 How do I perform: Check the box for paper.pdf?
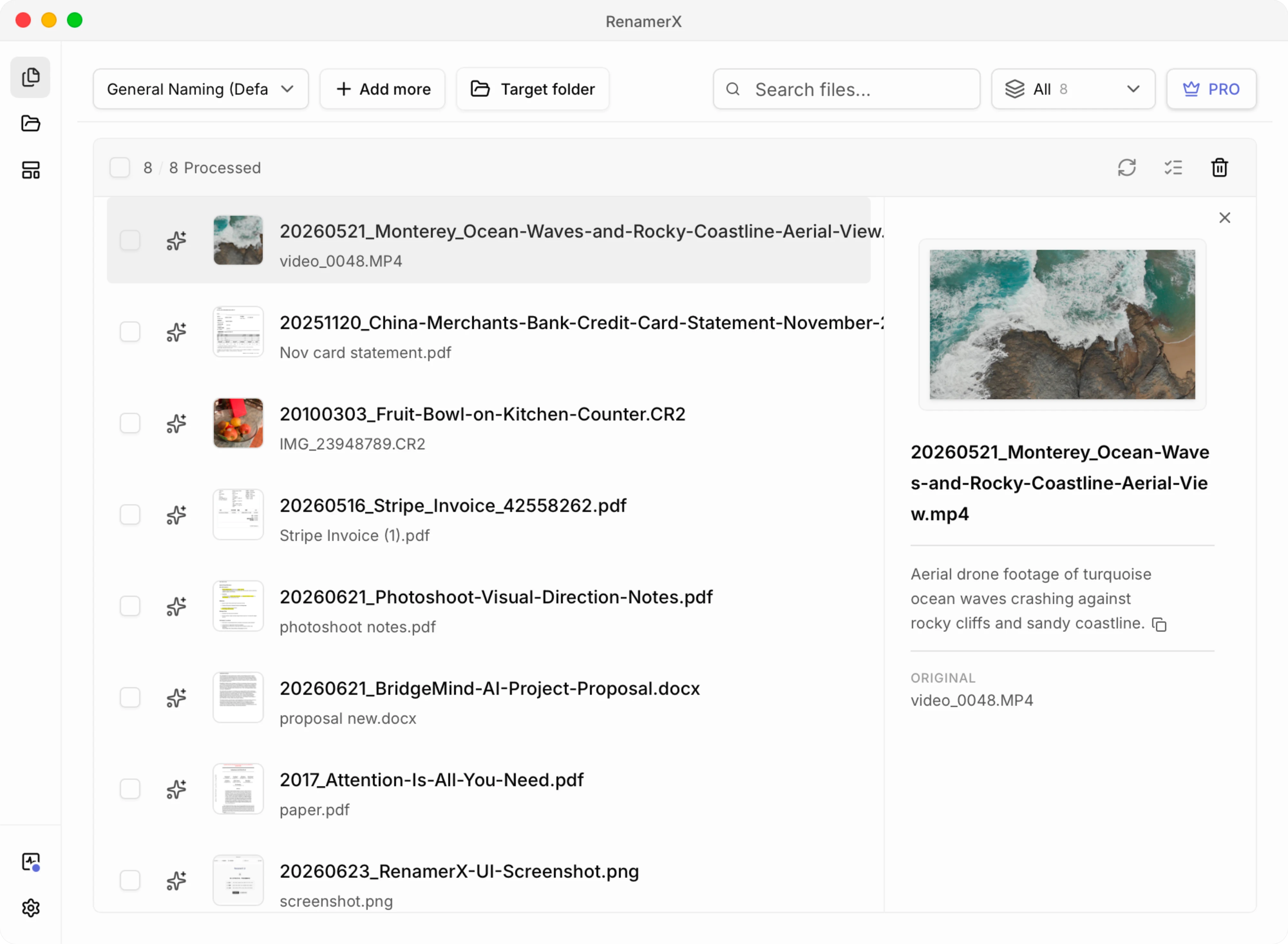[130, 788]
